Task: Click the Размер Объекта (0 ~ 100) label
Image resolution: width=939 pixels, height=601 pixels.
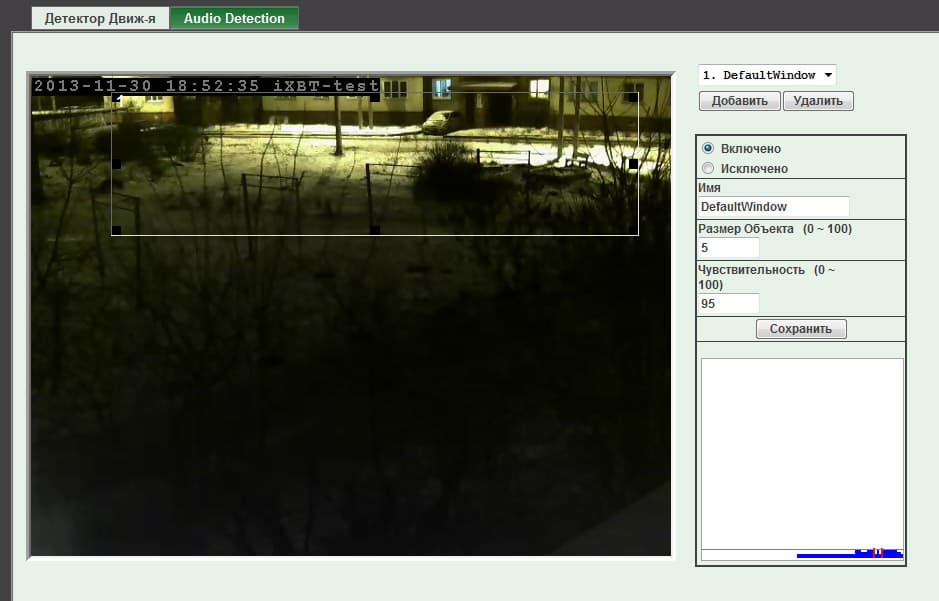Action: click(775, 229)
